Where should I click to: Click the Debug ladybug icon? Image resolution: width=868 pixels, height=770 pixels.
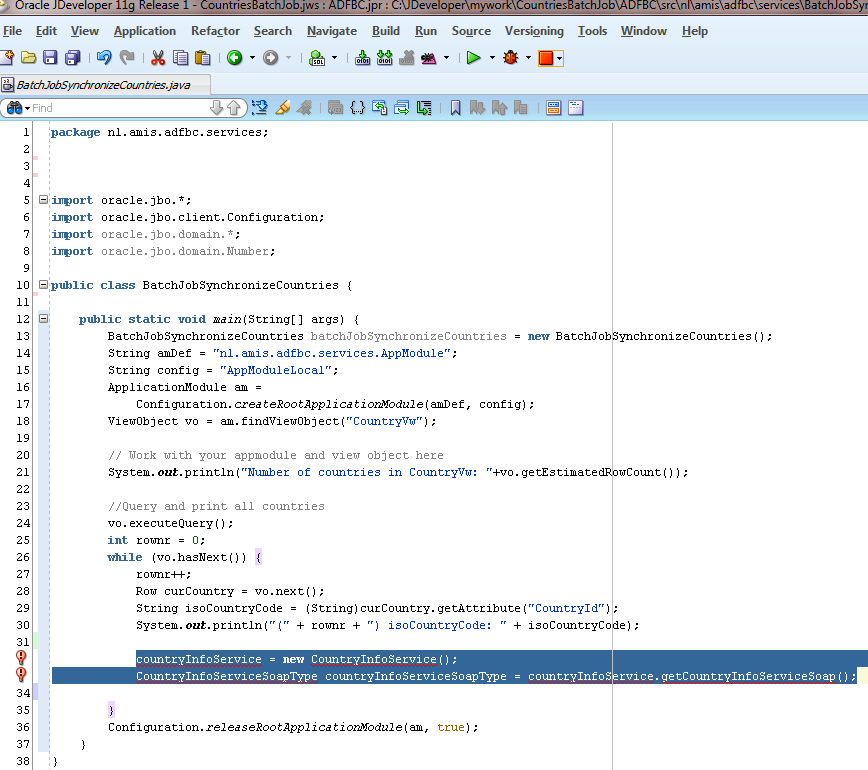coord(511,58)
